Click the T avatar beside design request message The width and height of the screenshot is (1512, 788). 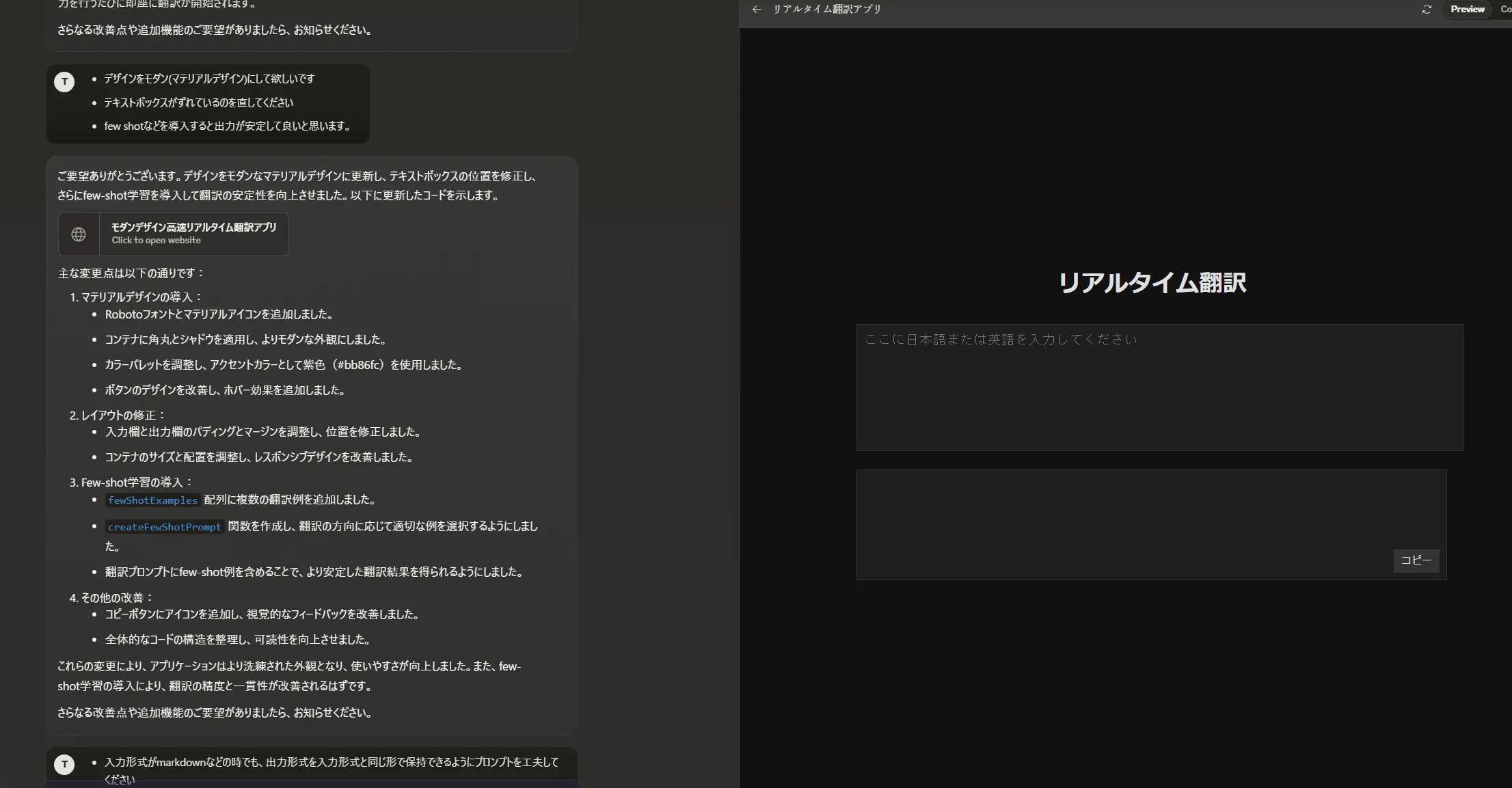[x=64, y=82]
